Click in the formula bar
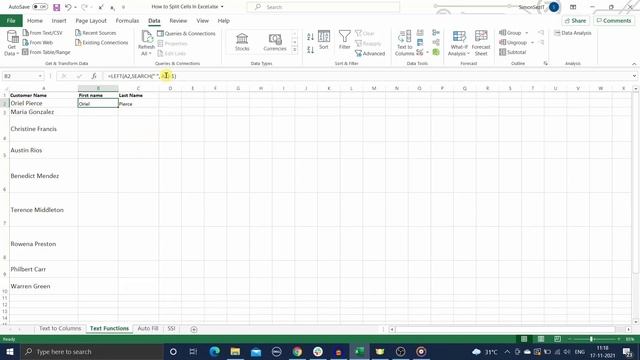Image resolution: width=640 pixels, height=360 pixels. [367, 76]
